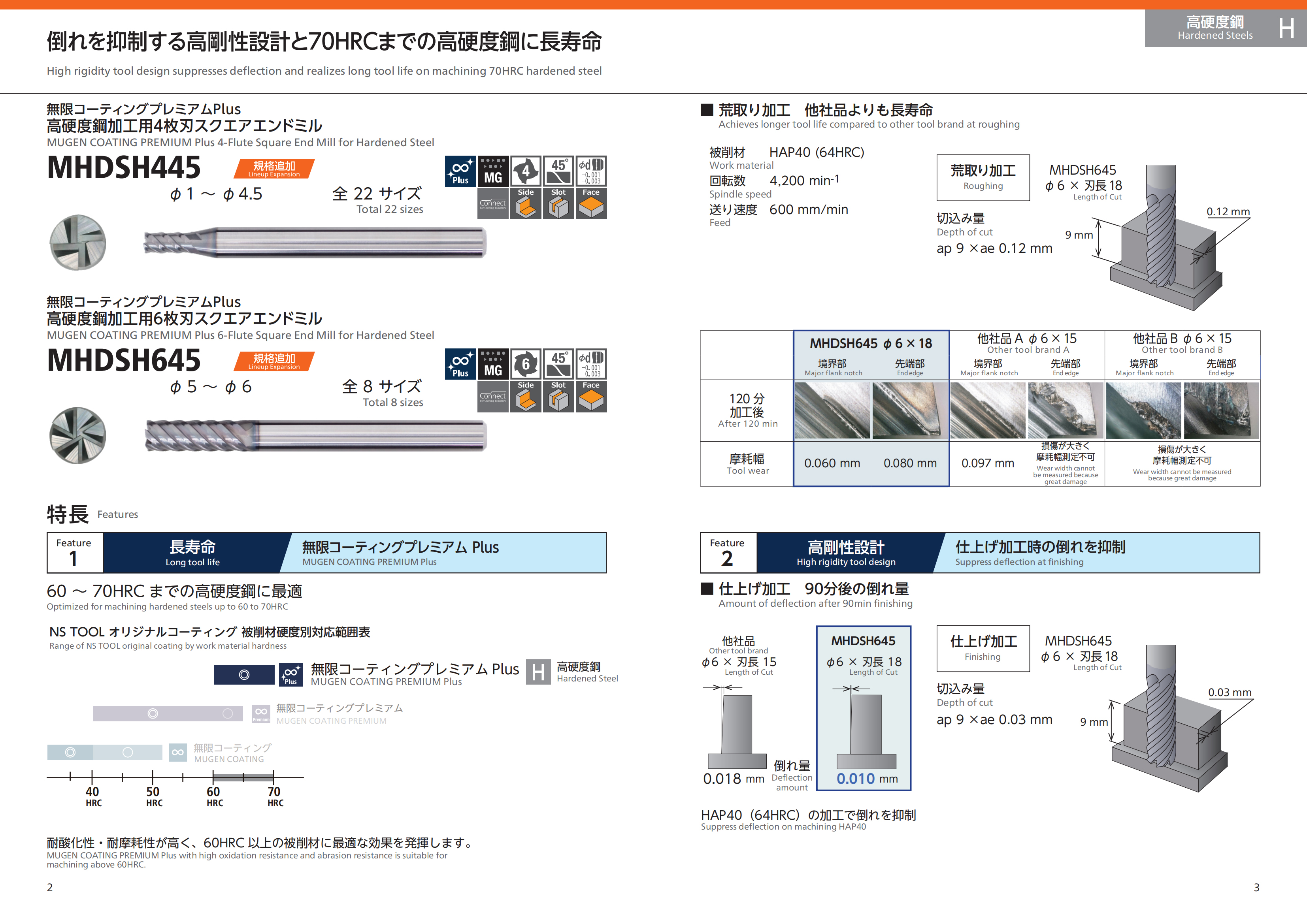Click the 'Total 22 sizes' text

click(x=390, y=209)
